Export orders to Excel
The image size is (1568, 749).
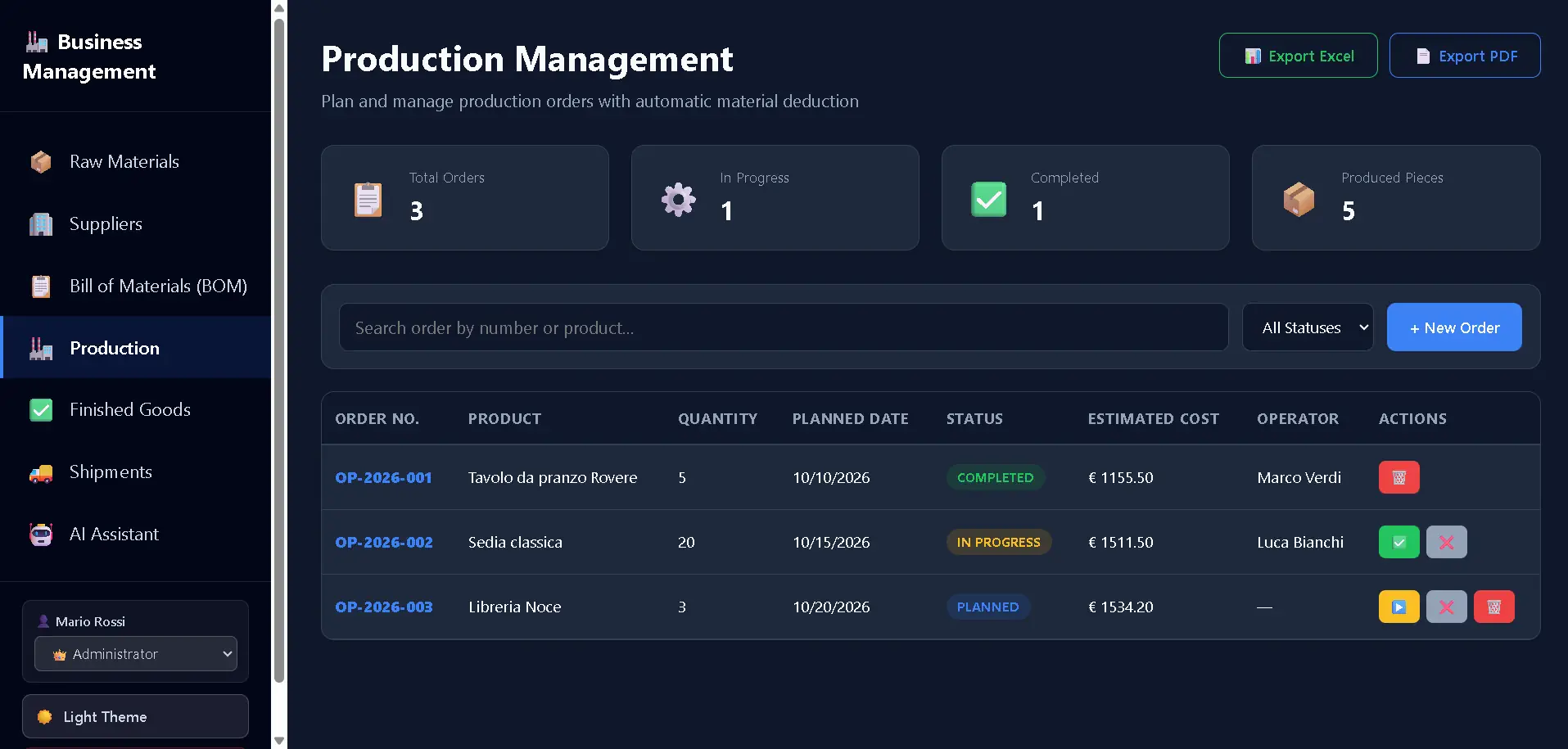click(1299, 56)
